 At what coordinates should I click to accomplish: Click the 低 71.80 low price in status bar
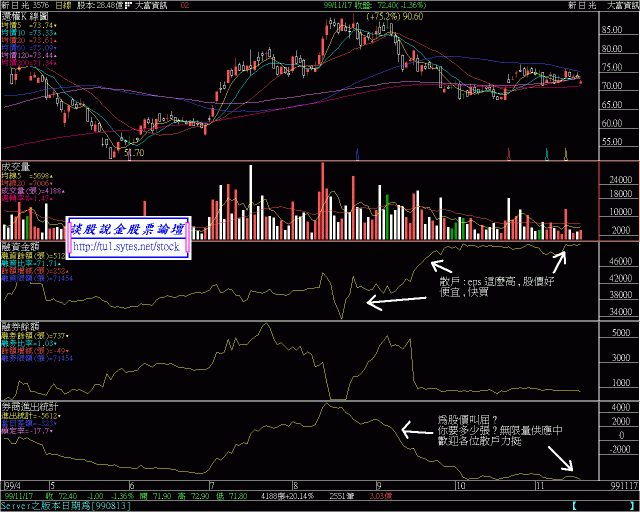click(x=232, y=496)
